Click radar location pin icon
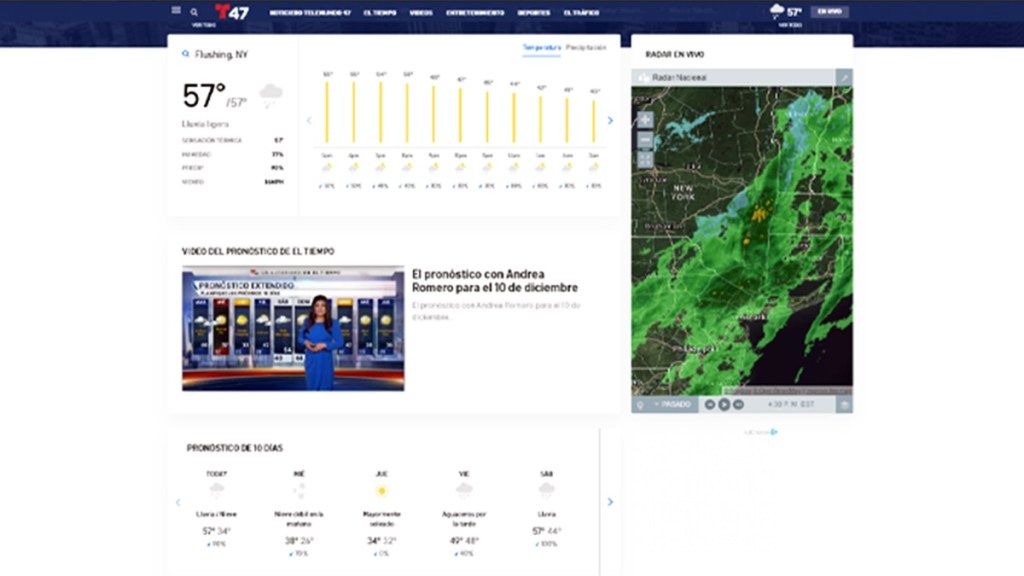 point(640,405)
